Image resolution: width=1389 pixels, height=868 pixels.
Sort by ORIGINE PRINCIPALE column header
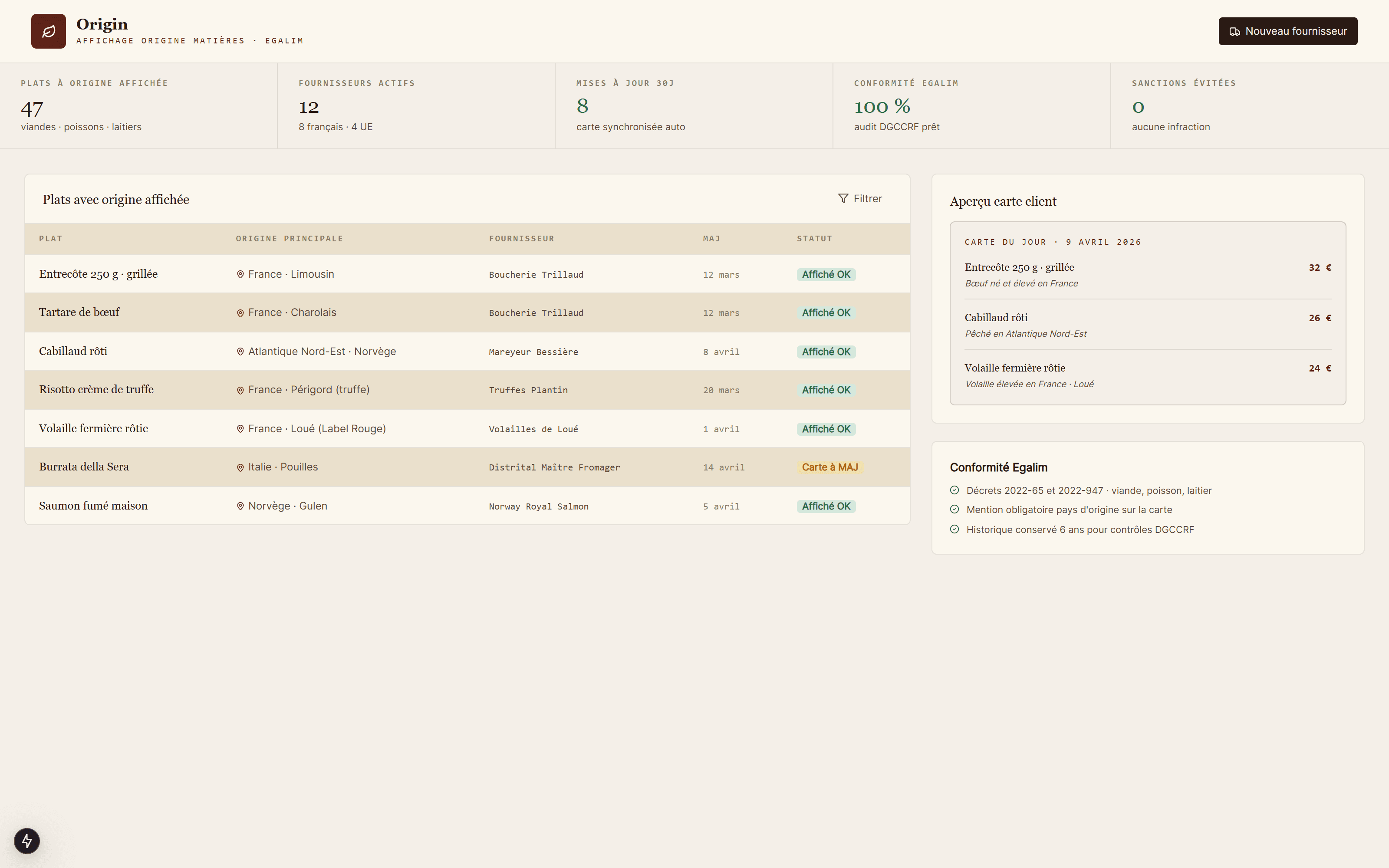pyautogui.click(x=289, y=239)
